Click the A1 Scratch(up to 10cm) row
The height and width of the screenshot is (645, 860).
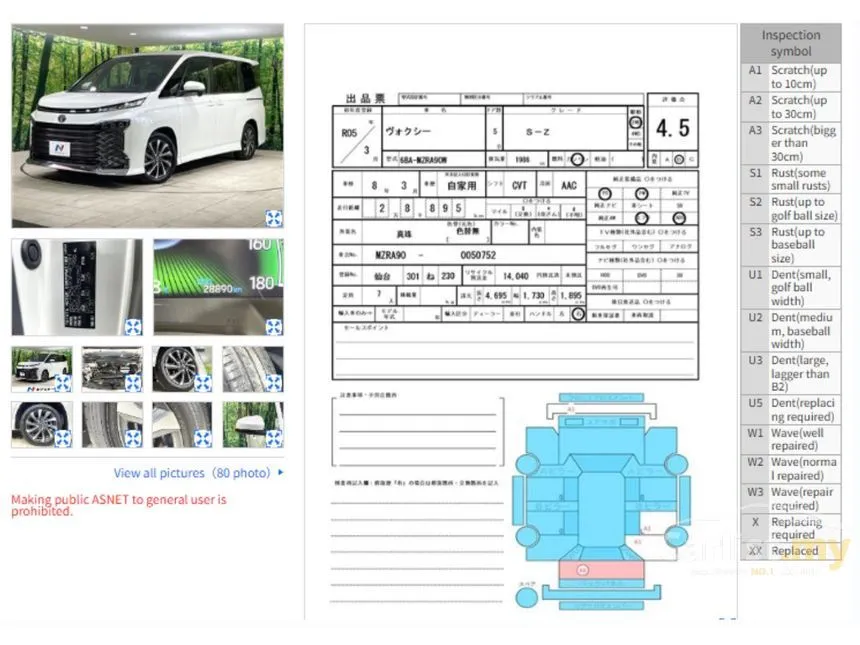(x=790, y=77)
